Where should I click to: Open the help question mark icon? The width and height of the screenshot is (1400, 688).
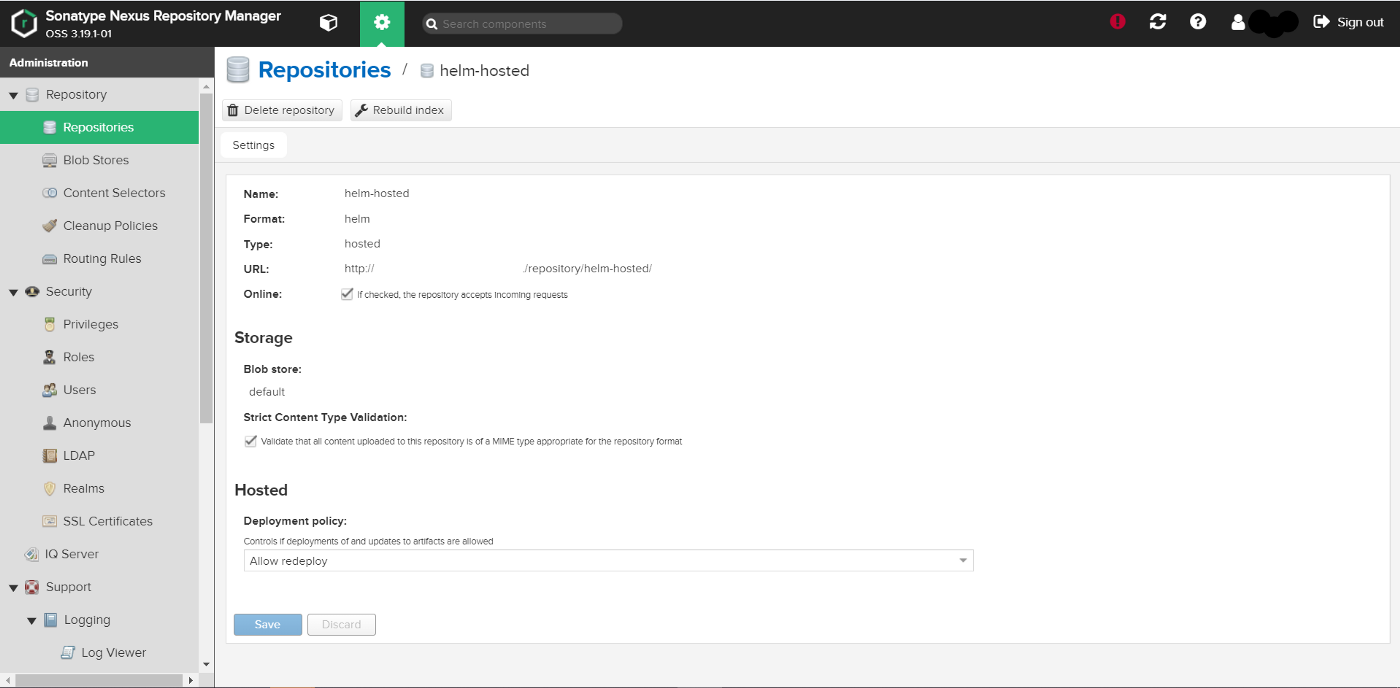[1197, 21]
